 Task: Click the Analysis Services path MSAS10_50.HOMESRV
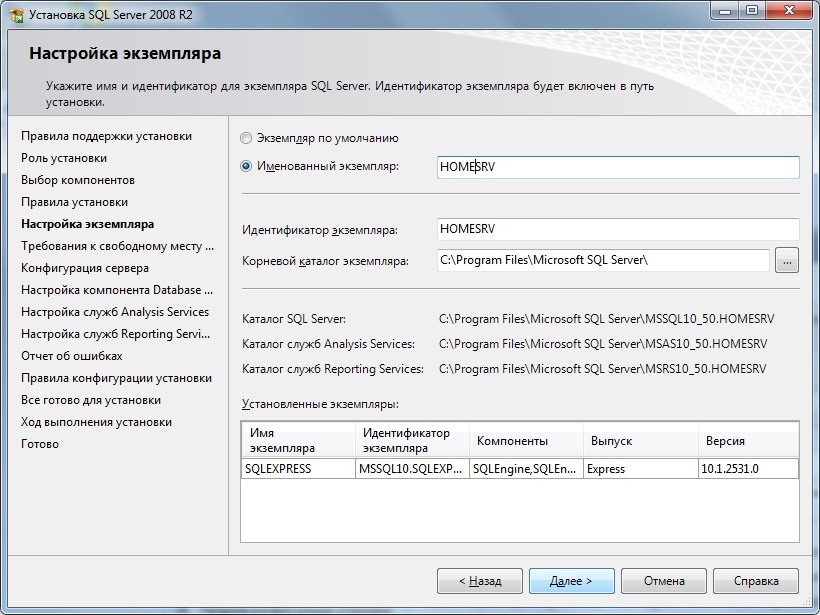pyautogui.click(x=603, y=344)
